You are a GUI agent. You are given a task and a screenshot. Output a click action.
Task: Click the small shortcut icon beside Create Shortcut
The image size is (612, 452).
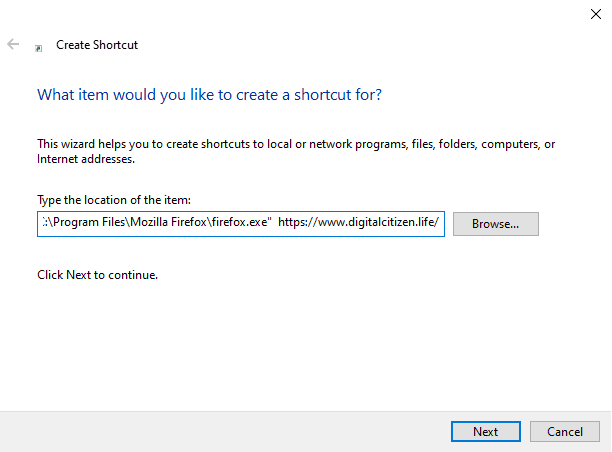pyautogui.click(x=39, y=47)
